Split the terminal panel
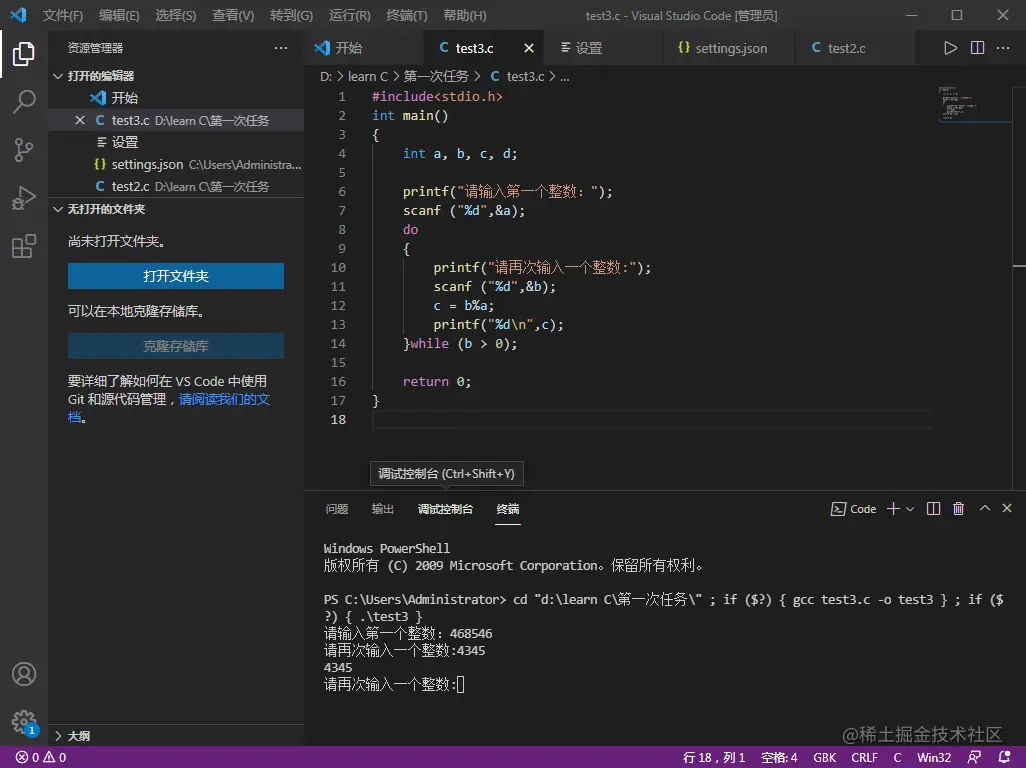Image resolution: width=1026 pixels, height=768 pixels. click(x=933, y=509)
